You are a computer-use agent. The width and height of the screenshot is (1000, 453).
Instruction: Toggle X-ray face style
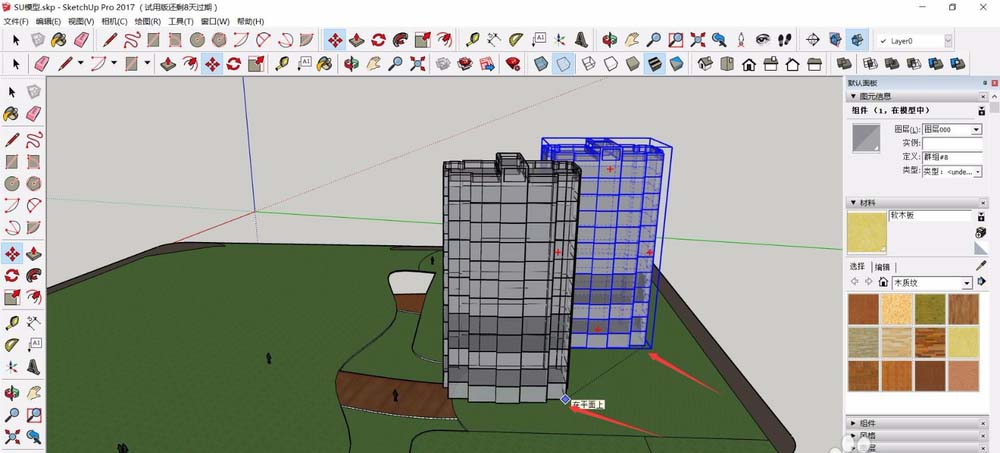pos(540,64)
